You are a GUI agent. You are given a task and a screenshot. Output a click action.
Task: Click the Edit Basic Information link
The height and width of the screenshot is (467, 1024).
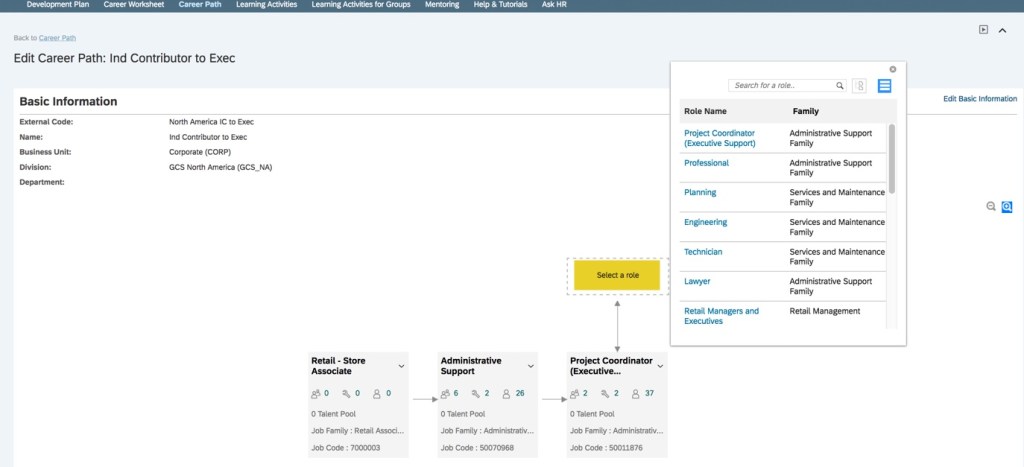[x=979, y=99]
